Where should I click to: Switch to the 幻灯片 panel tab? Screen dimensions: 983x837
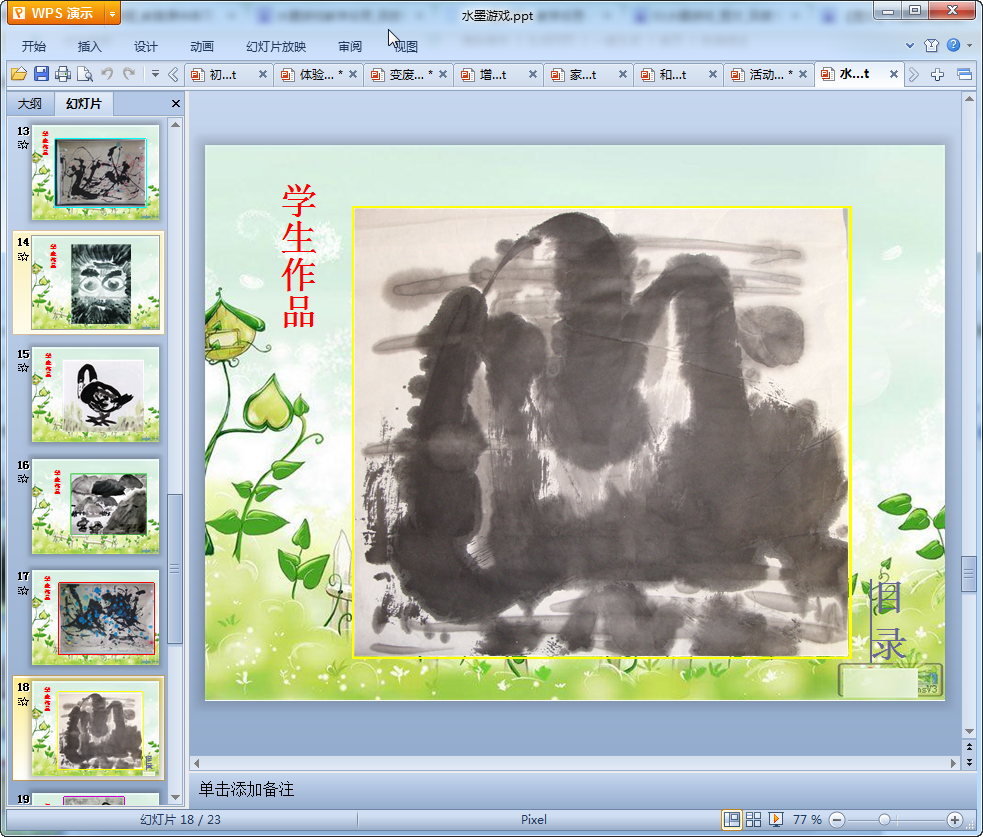83,103
